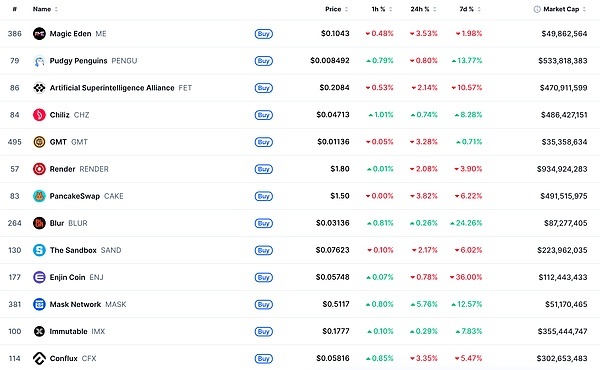Sort the table by Market Cap
Screen dimensions: 600x370
click(x=564, y=9)
